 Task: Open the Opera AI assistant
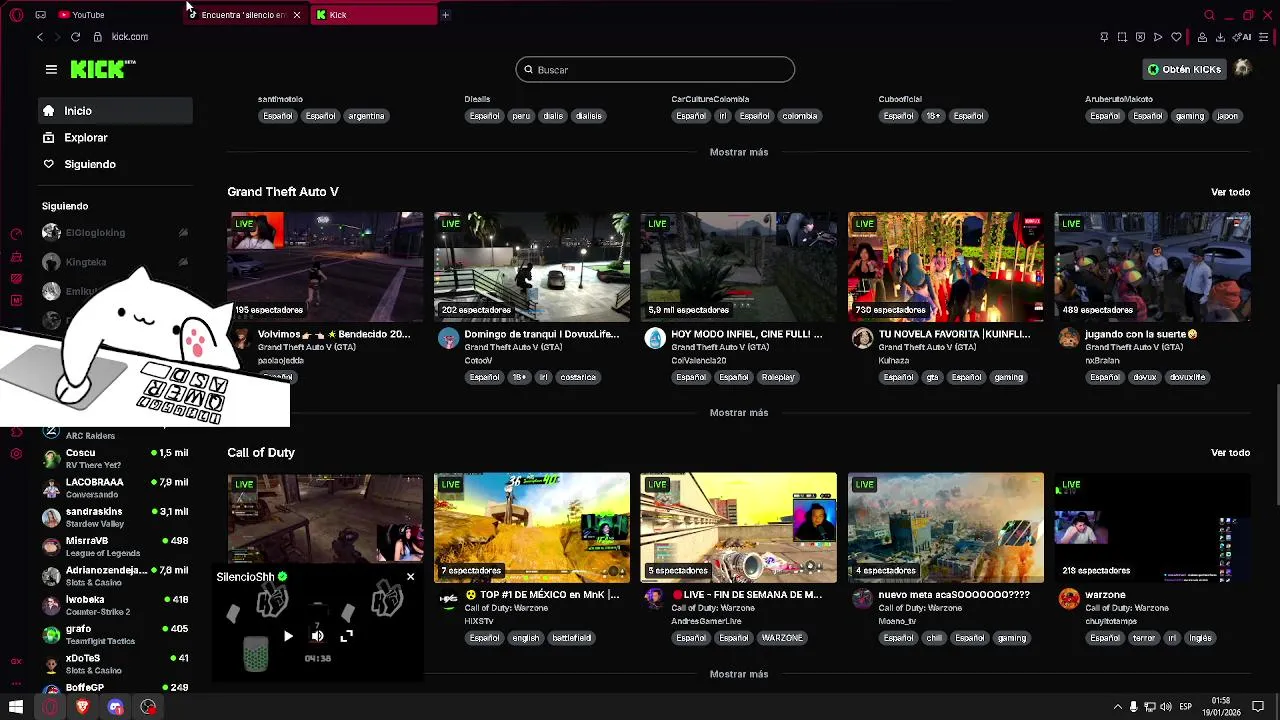click(x=1243, y=37)
